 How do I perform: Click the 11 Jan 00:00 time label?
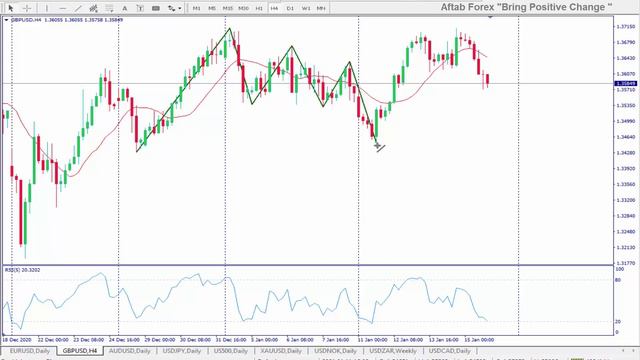[x=372, y=340]
